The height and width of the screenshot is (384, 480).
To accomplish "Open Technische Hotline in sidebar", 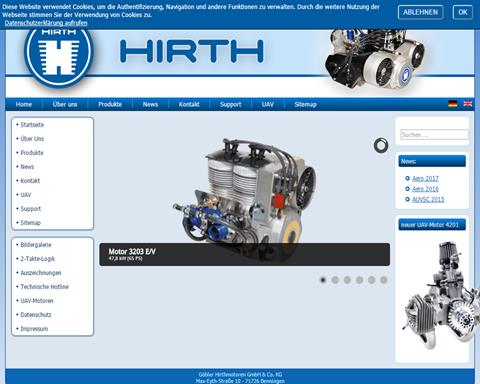I will [x=44, y=287].
